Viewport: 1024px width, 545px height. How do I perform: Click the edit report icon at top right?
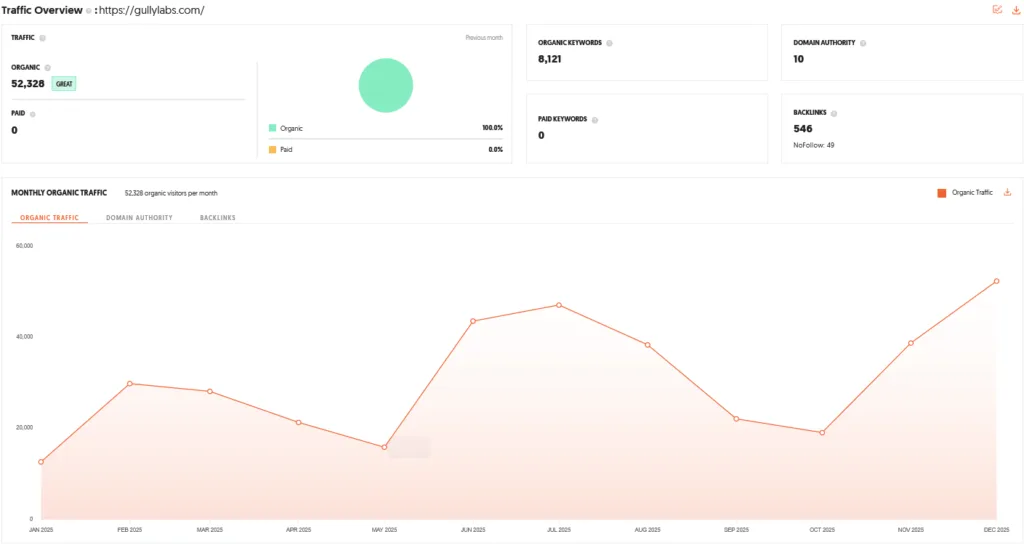pos(997,9)
